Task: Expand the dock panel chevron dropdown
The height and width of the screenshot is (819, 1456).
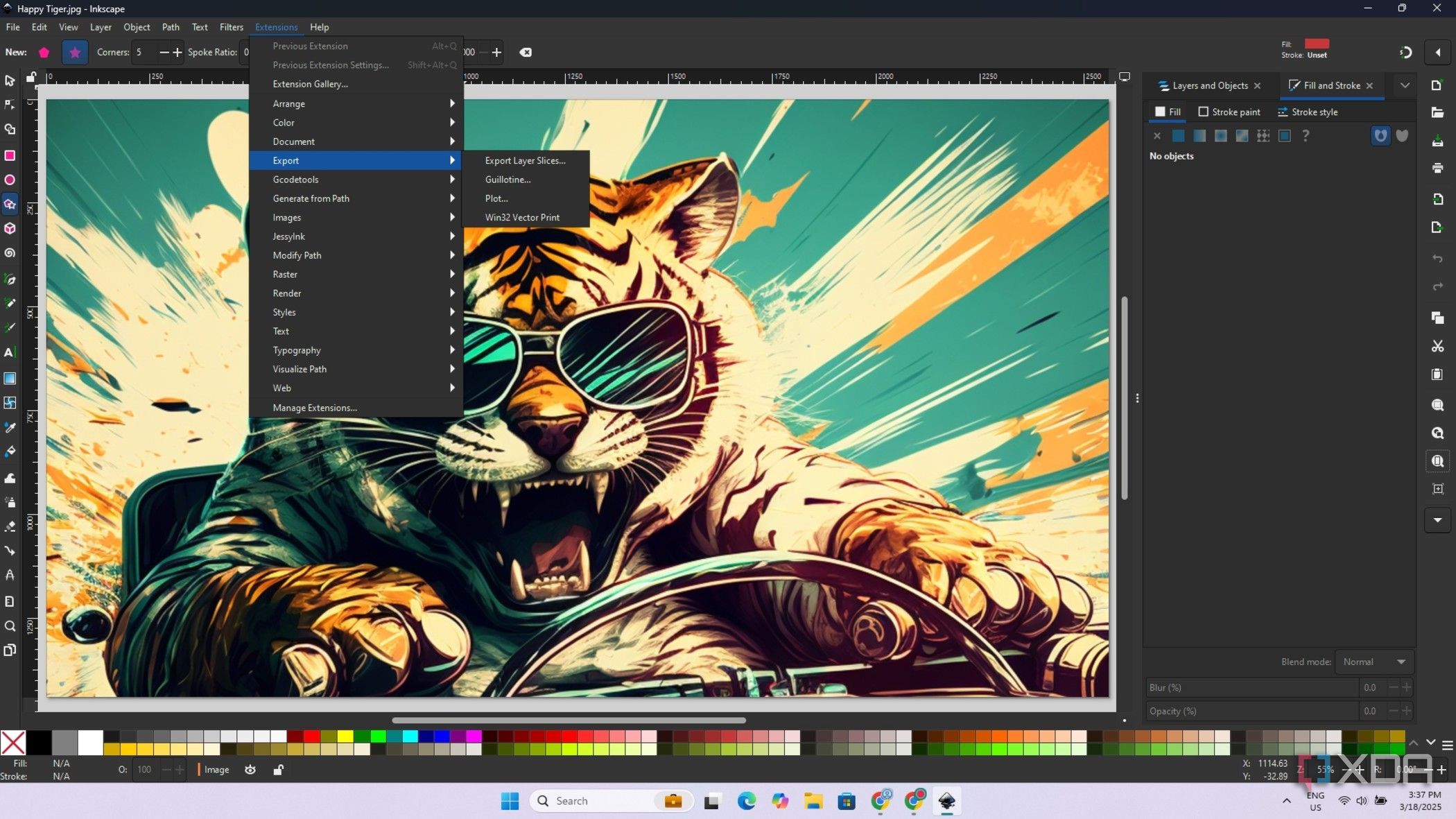Action: pyautogui.click(x=1405, y=85)
